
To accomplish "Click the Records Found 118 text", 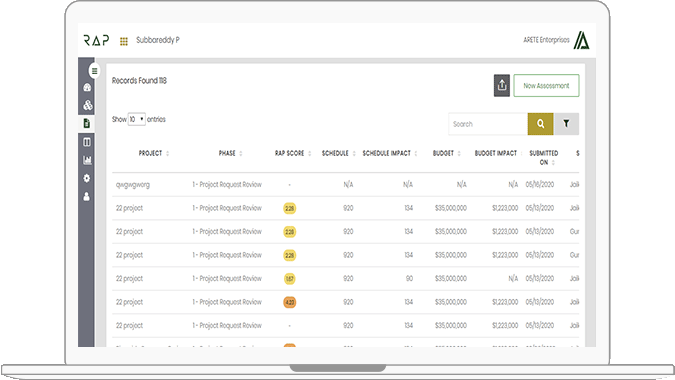I will click(139, 80).
